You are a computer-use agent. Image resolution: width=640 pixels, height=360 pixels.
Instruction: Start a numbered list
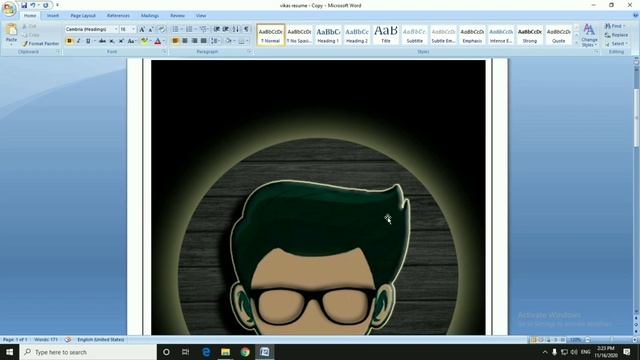(189, 29)
